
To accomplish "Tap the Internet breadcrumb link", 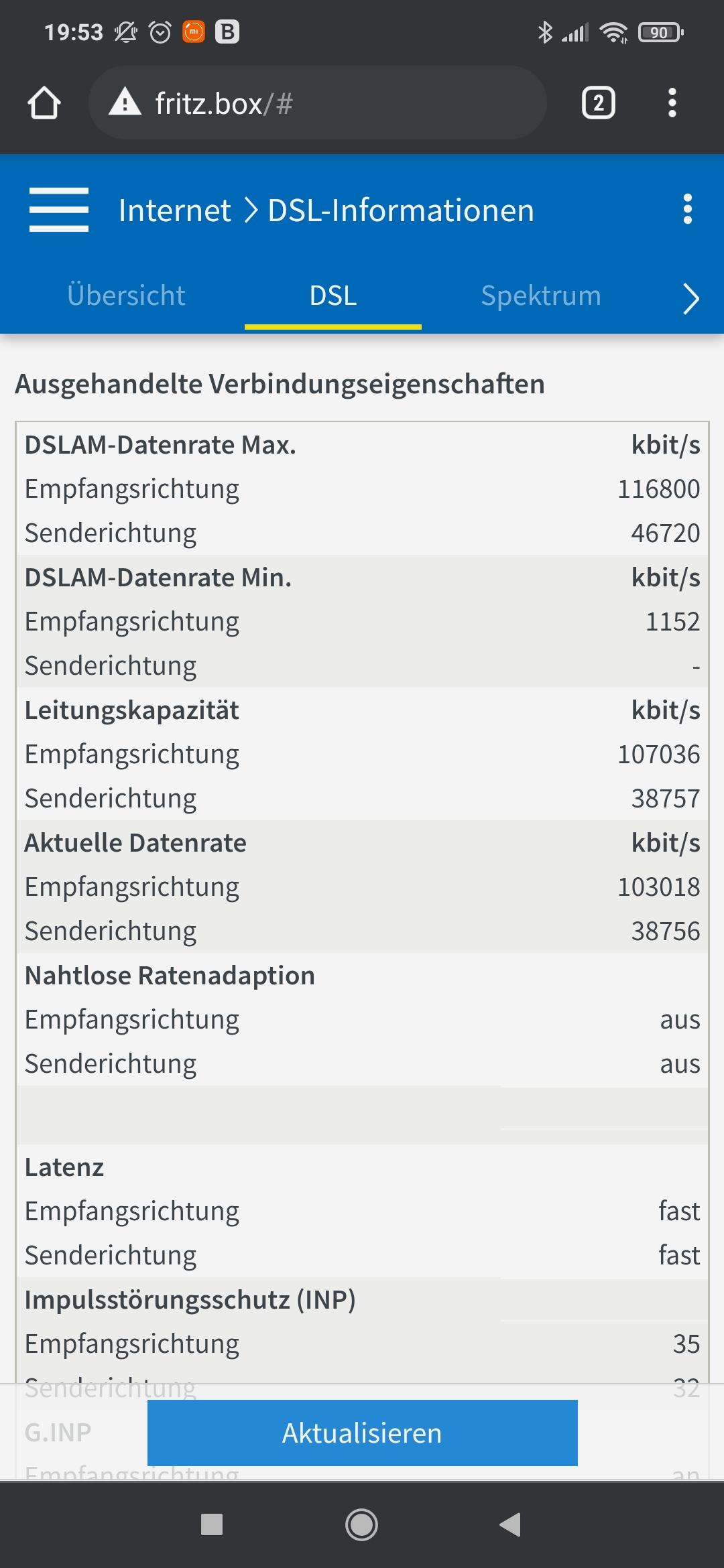I will pos(175,210).
